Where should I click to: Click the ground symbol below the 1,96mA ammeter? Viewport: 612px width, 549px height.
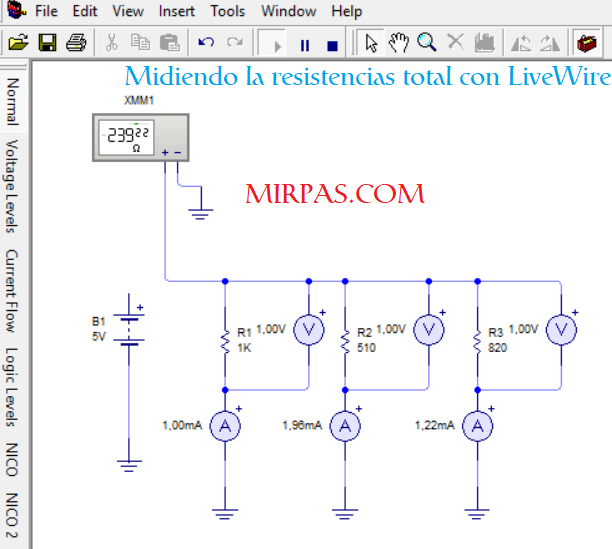pos(345,514)
